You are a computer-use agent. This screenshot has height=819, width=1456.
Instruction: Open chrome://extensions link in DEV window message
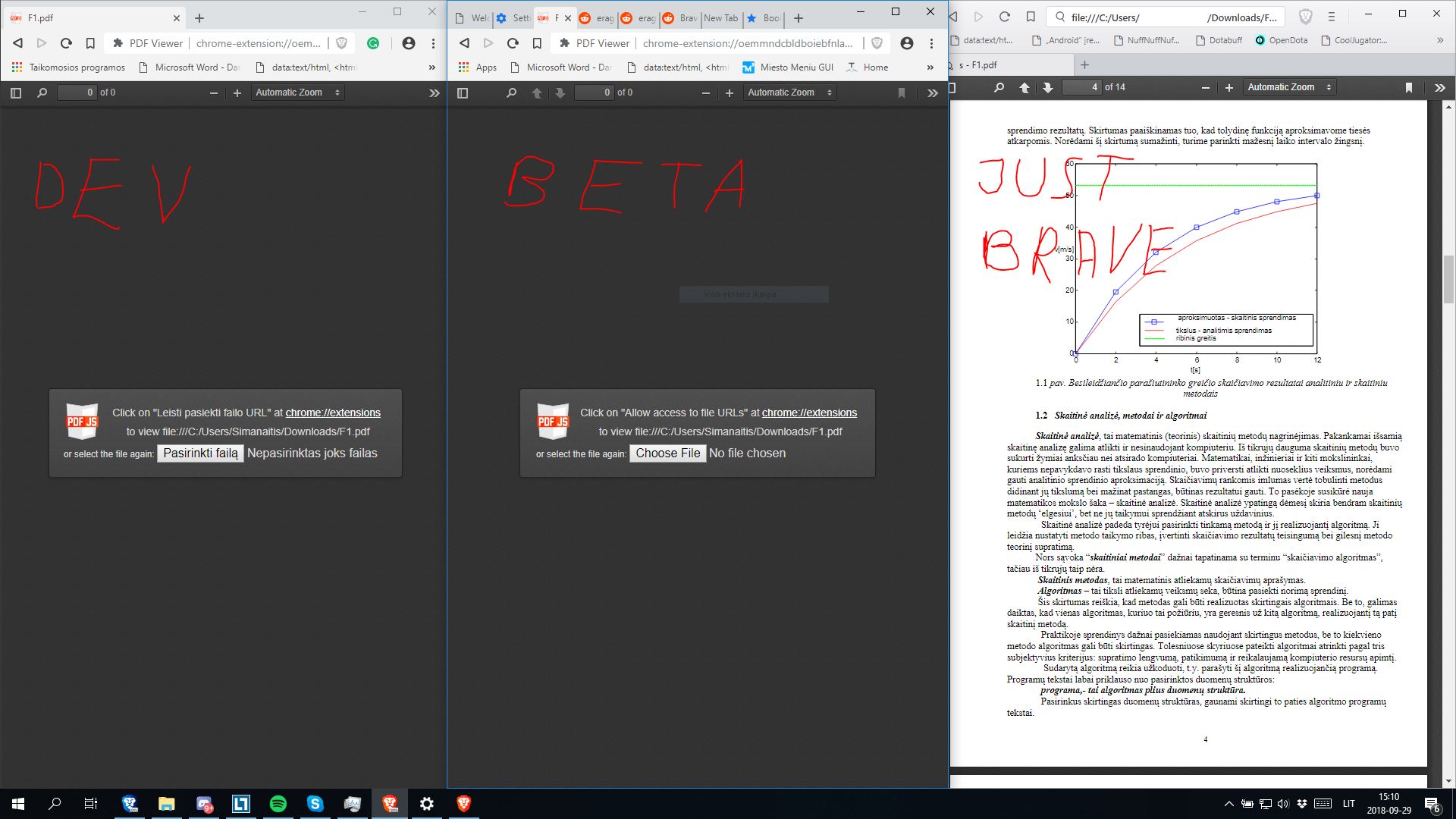tap(333, 413)
